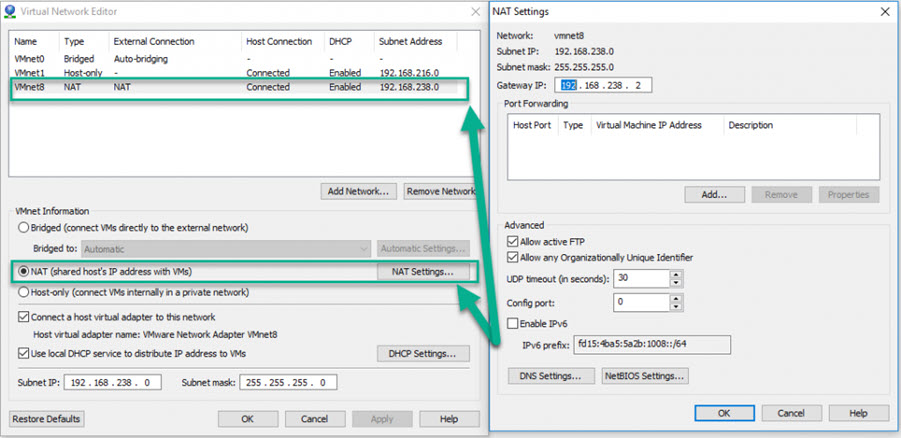Click the DHCP Settings button
This screenshot has height=438, width=901.
(x=422, y=353)
